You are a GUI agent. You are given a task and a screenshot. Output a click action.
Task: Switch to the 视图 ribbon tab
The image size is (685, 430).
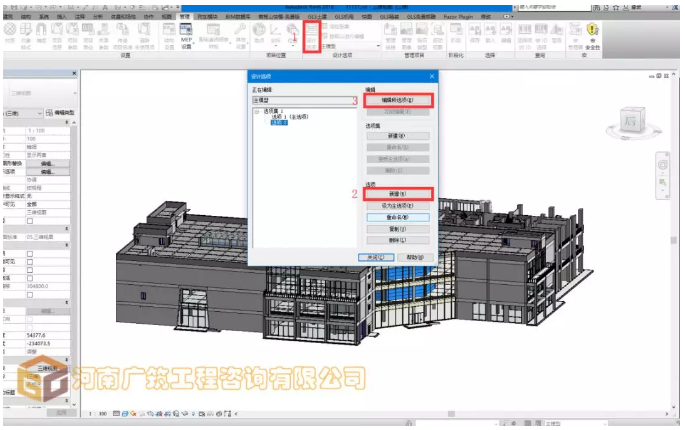point(167,17)
